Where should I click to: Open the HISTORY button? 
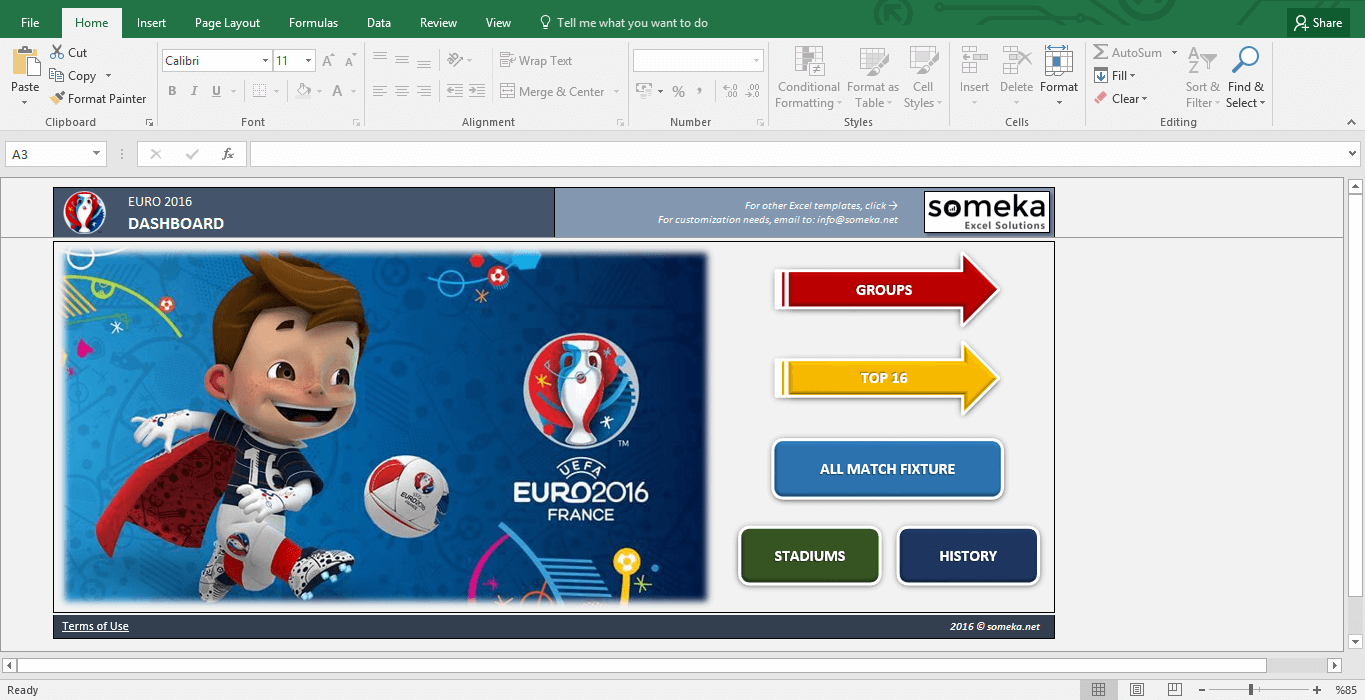pyautogui.click(x=968, y=556)
